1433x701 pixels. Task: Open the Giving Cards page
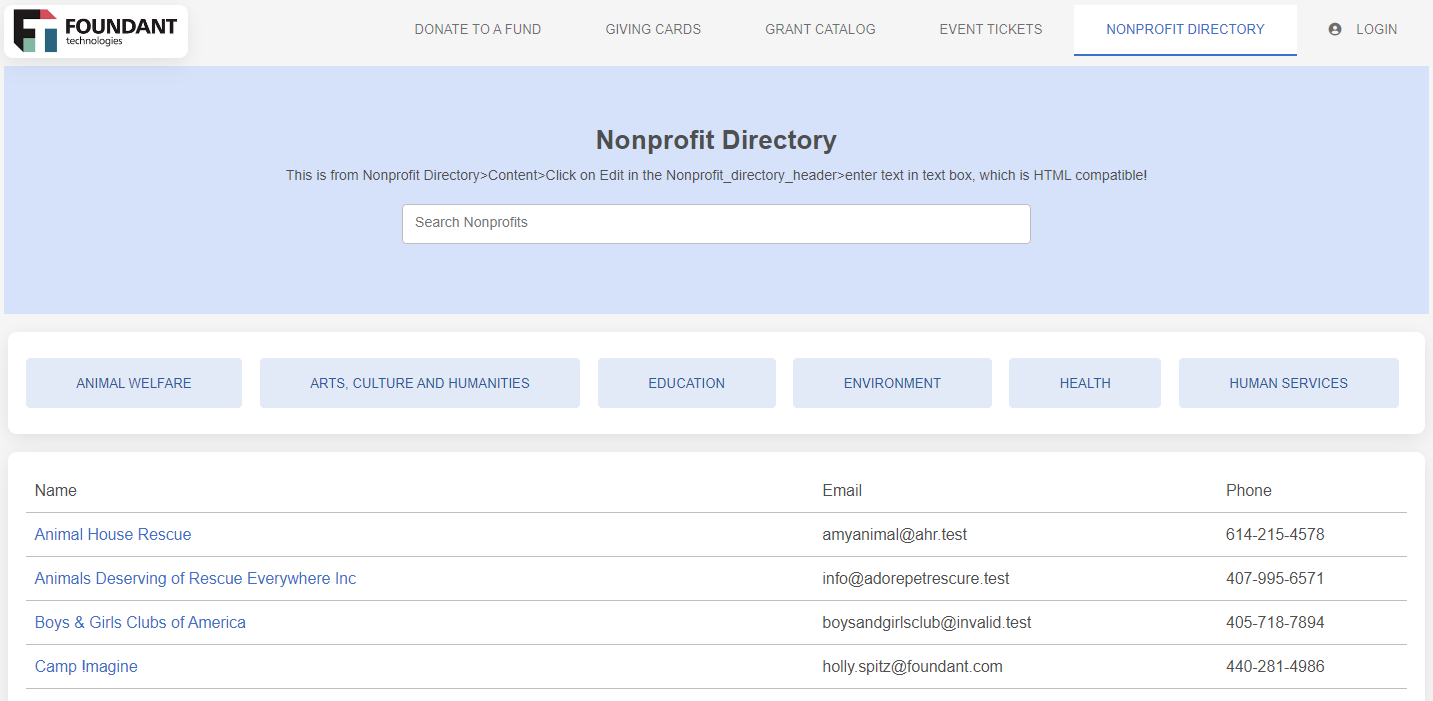653,29
